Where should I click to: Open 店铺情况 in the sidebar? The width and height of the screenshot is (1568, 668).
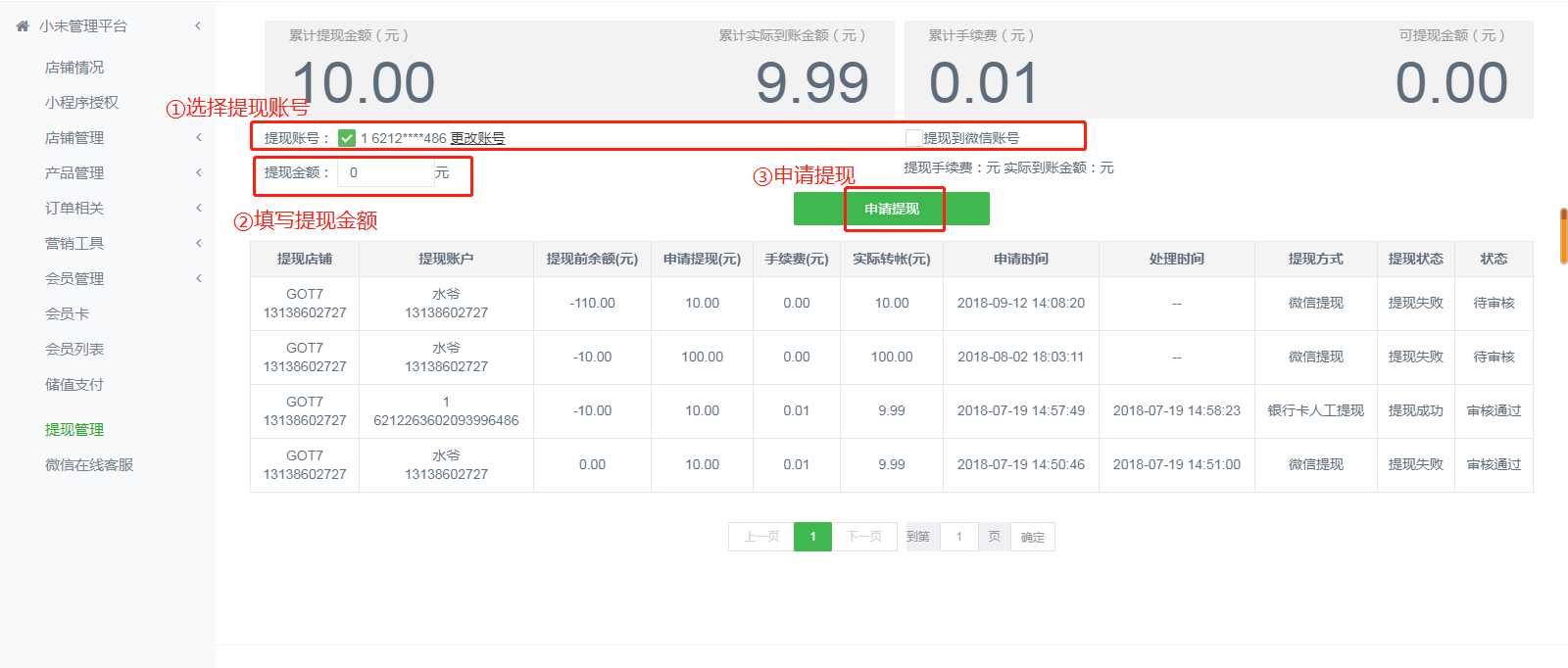point(74,68)
